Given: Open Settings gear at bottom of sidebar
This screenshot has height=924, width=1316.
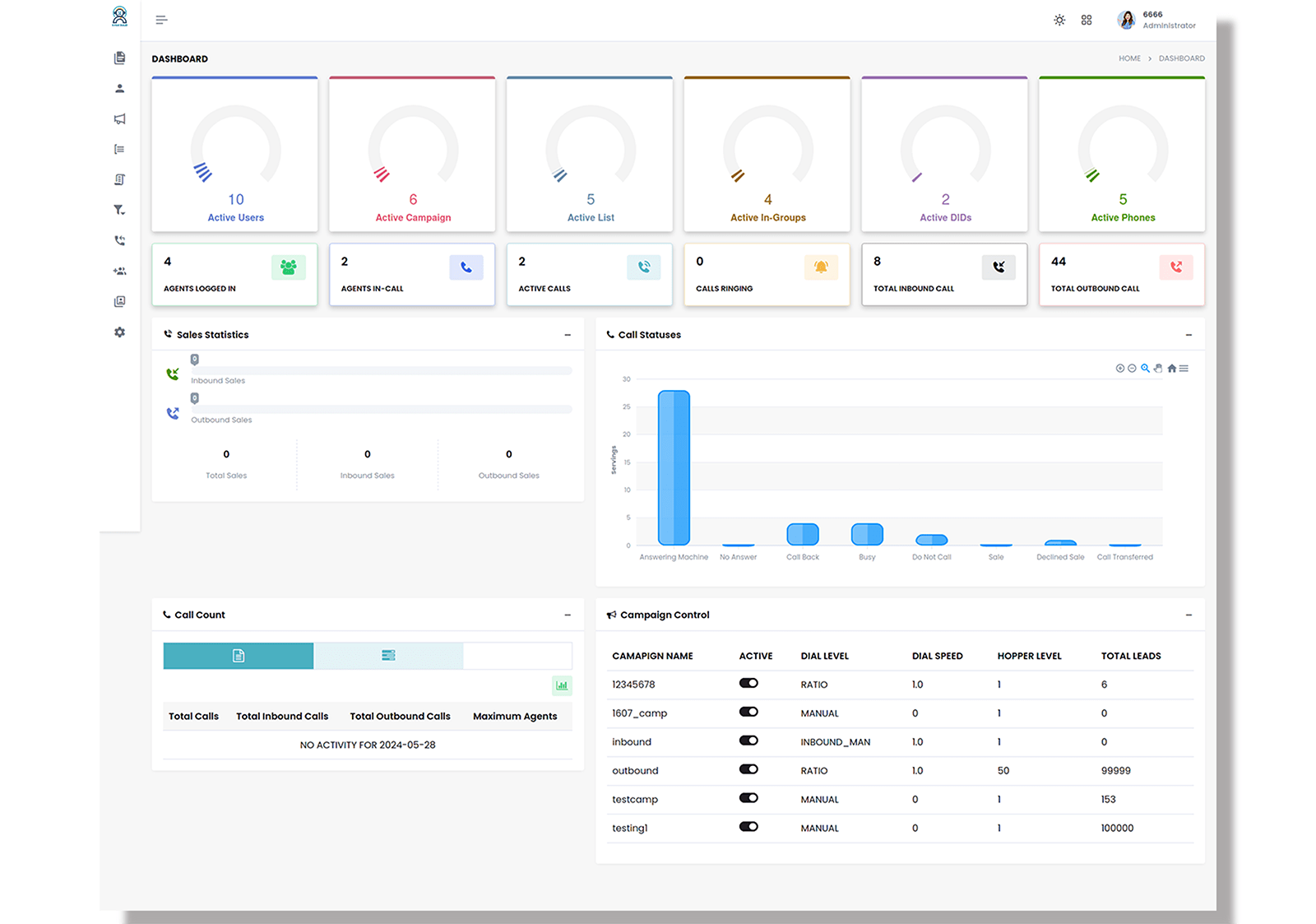Looking at the screenshot, I should pyautogui.click(x=120, y=332).
